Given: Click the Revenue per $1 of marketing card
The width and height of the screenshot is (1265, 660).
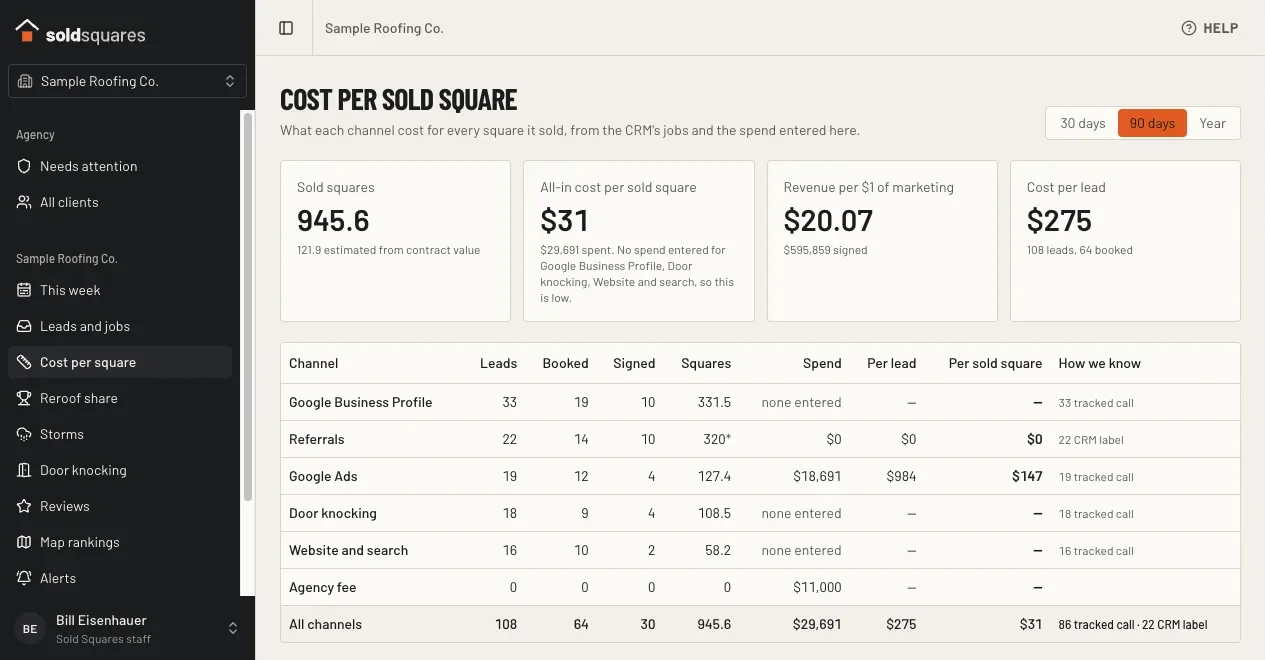Looking at the screenshot, I should click(x=882, y=241).
